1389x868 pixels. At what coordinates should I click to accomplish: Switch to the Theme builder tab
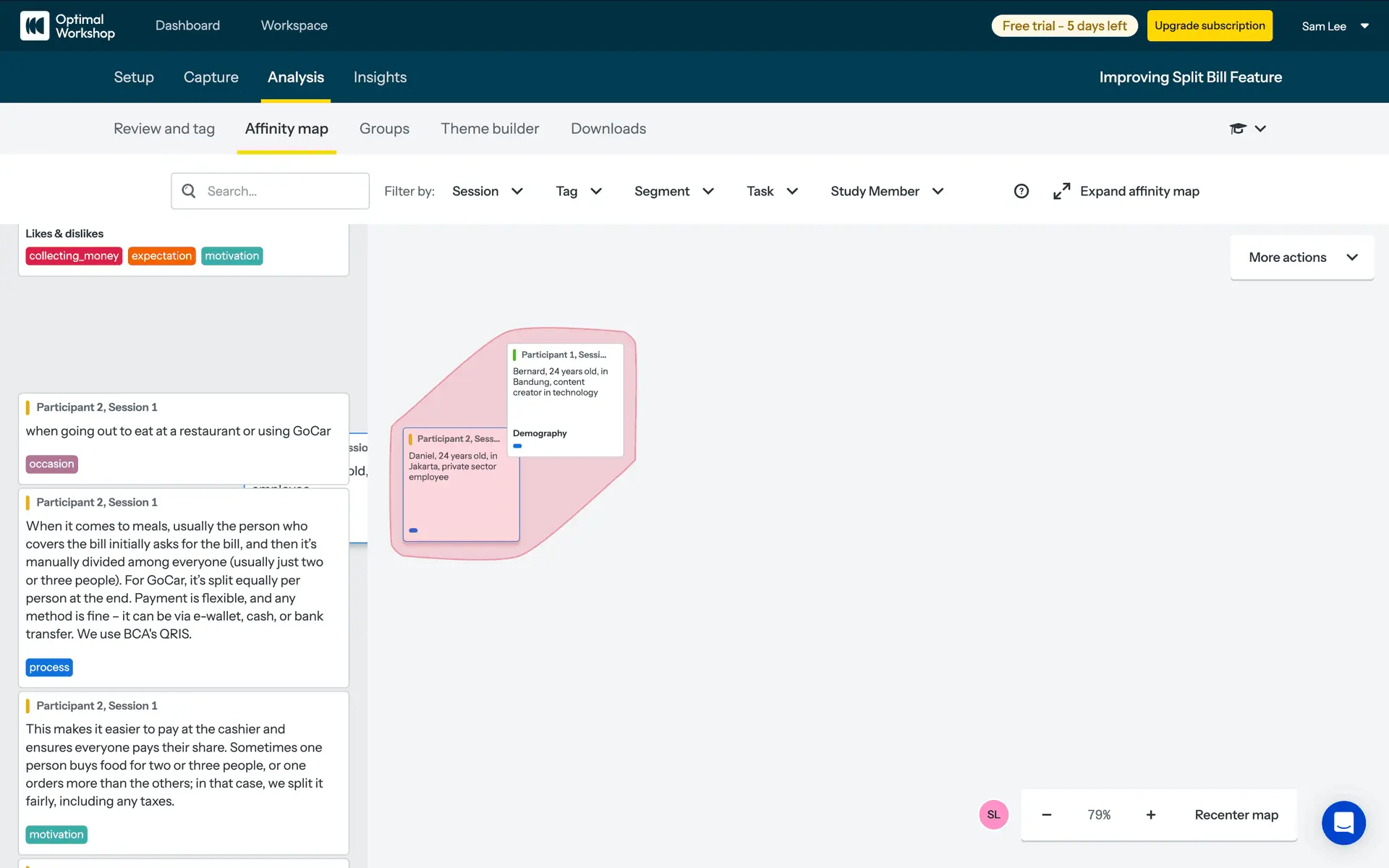click(x=490, y=129)
